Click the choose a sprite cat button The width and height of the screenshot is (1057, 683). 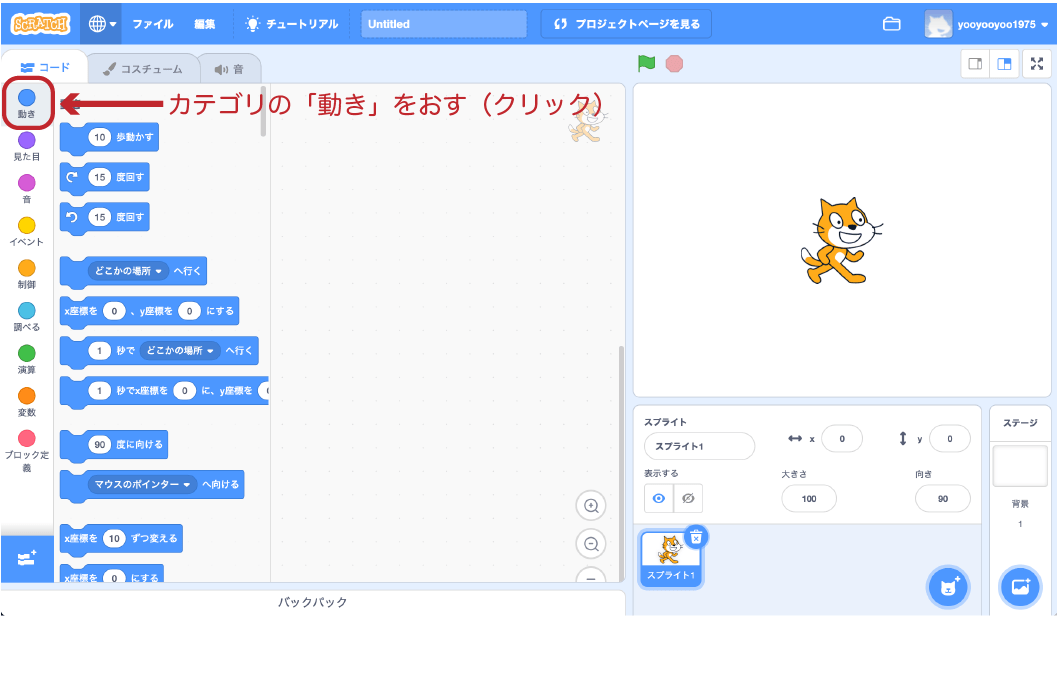pos(948,587)
